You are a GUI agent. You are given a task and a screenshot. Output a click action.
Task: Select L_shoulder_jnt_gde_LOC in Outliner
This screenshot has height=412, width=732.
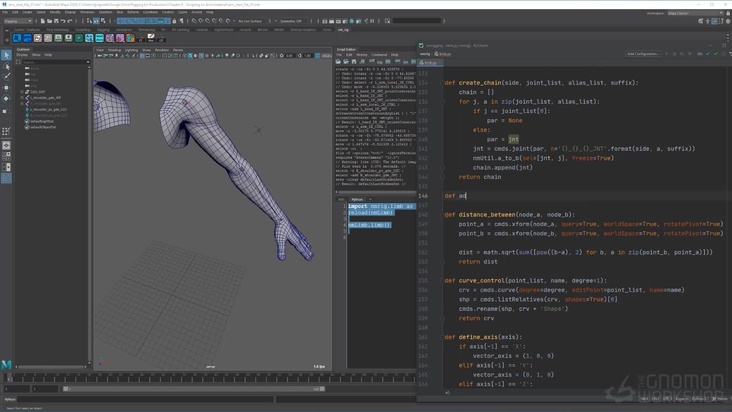(49, 110)
